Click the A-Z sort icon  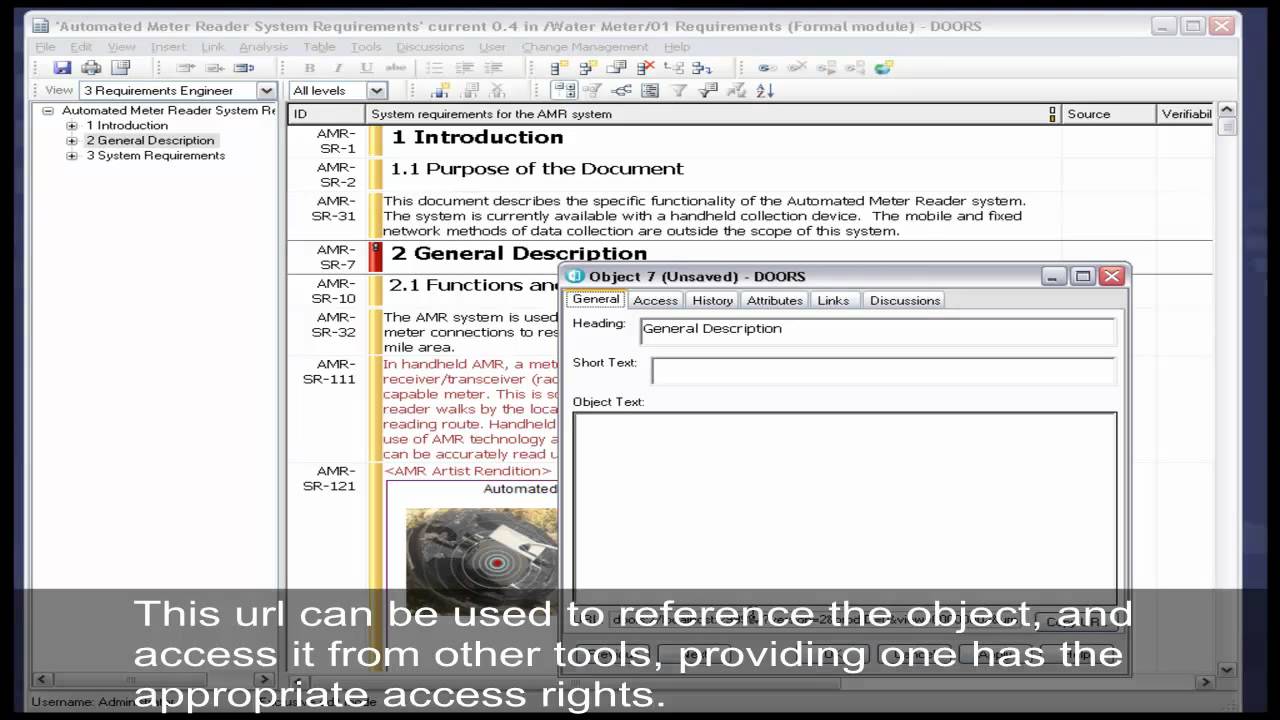pyautogui.click(x=765, y=91)
